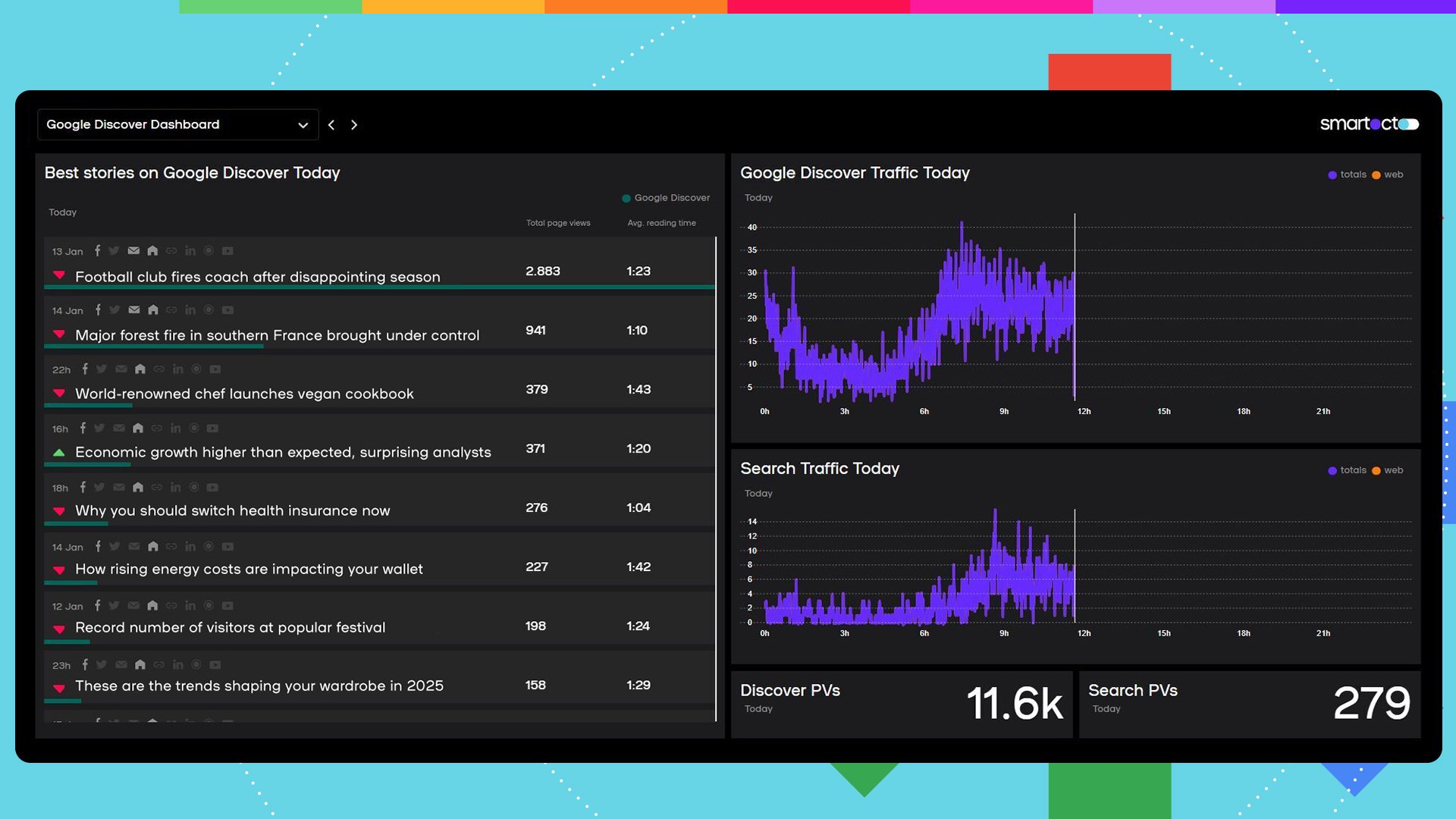Go to the previous dashboard with the left chevron
The height and width of the screenshot is (819, 1456).
[331, 125]
